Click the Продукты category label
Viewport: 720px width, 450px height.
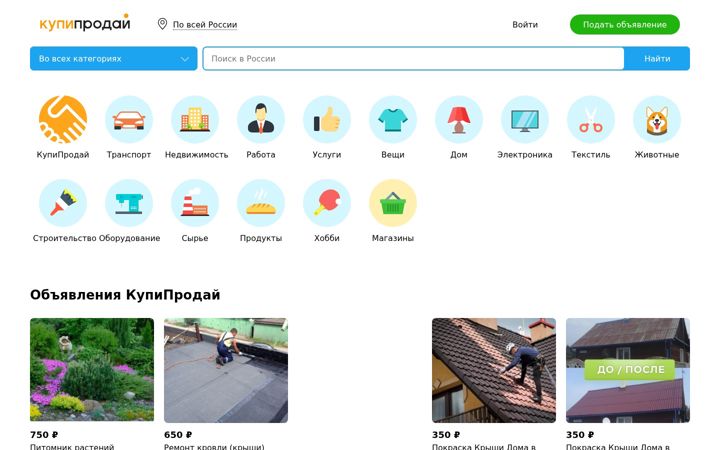(261, 238)
